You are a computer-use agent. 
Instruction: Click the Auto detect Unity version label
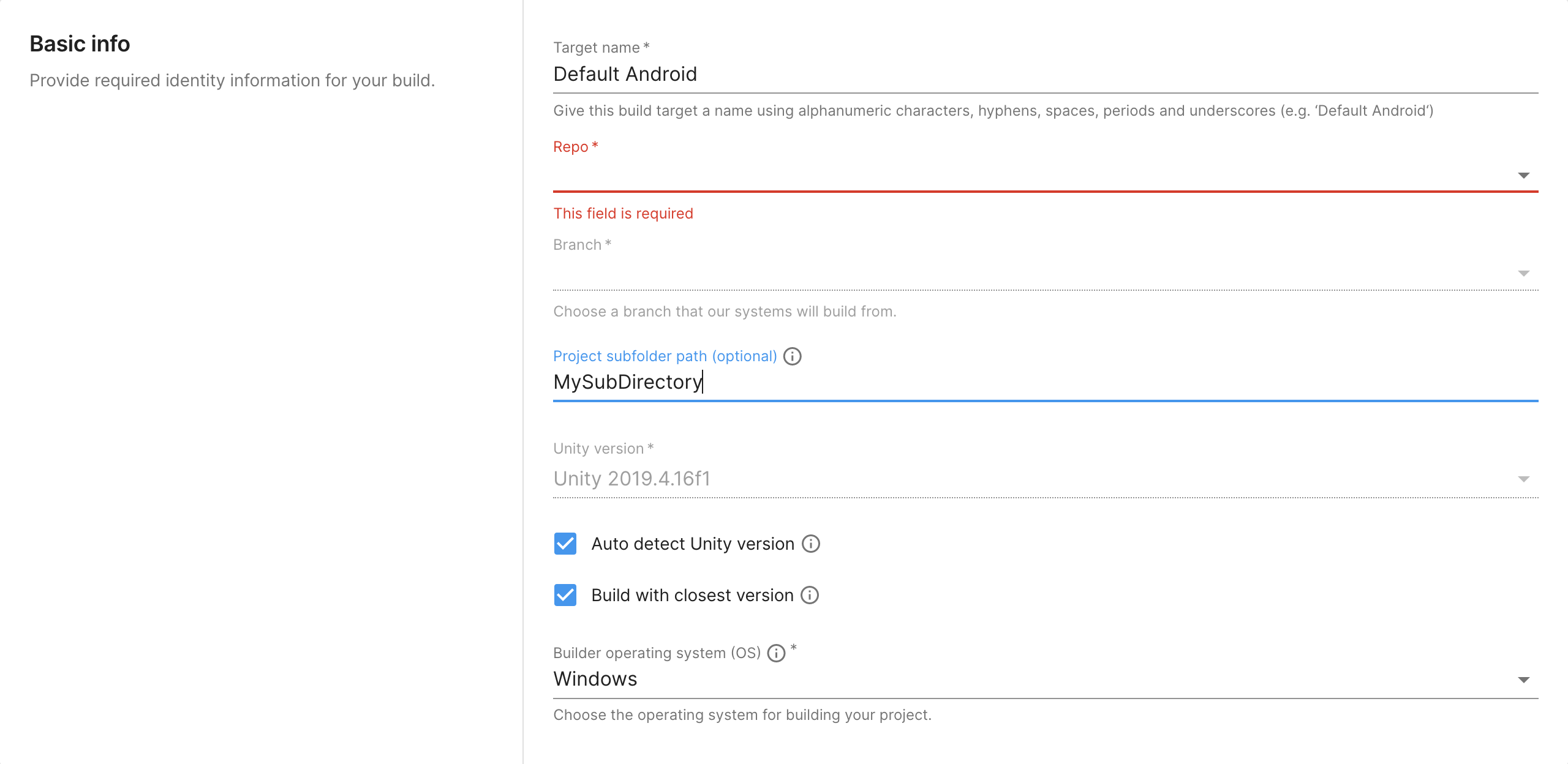pyautogui.click(x=692, y=544)
